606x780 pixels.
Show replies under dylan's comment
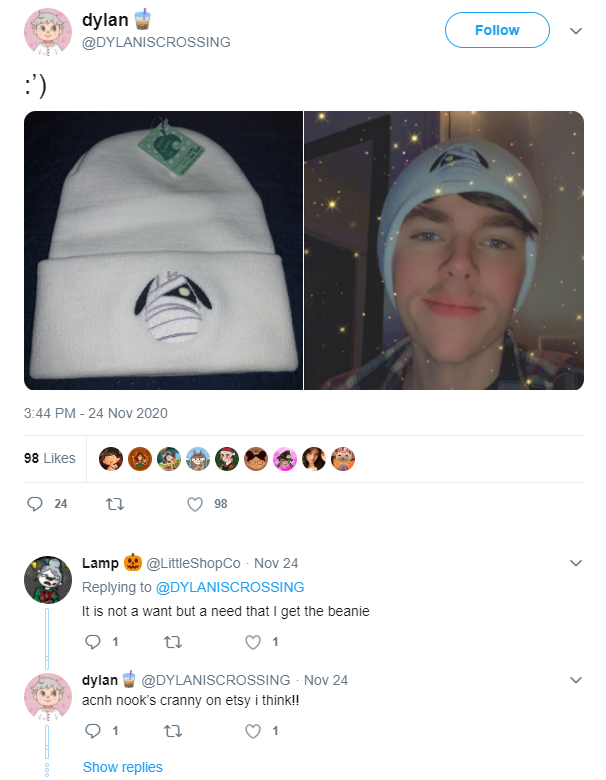coord(122,767)
